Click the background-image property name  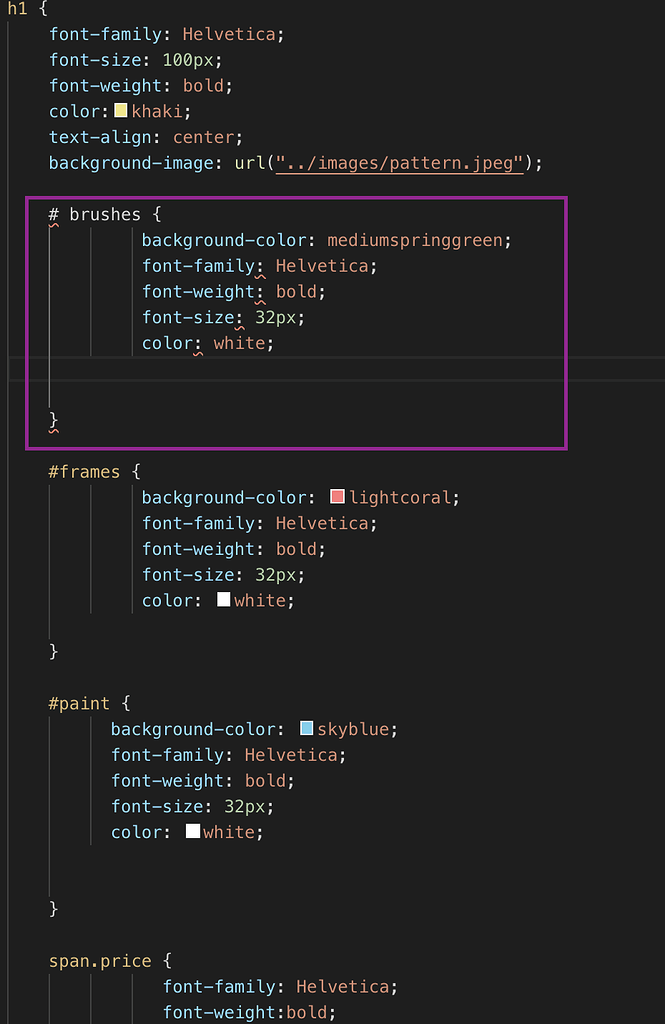131,163
